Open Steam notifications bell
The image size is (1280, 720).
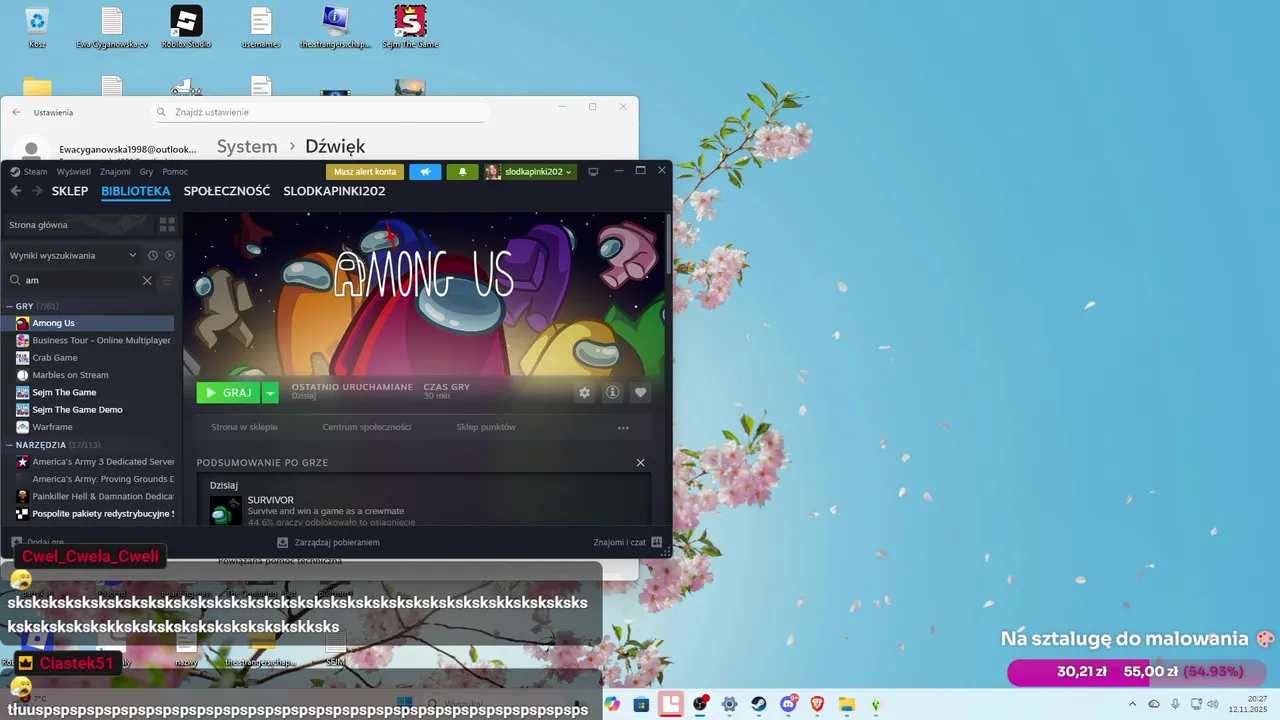462,172
